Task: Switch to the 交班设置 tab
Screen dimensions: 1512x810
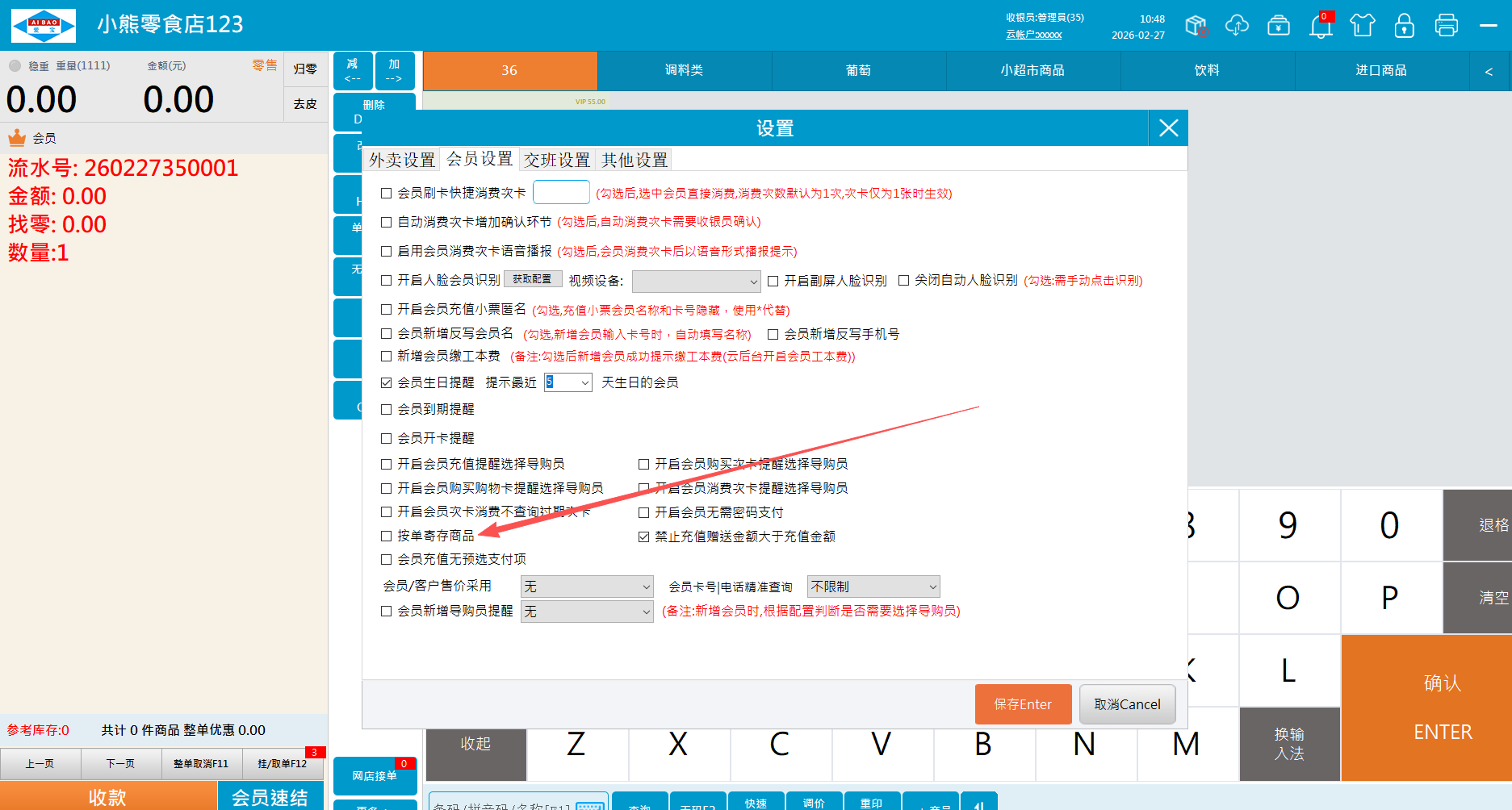Action: [557, 160]
